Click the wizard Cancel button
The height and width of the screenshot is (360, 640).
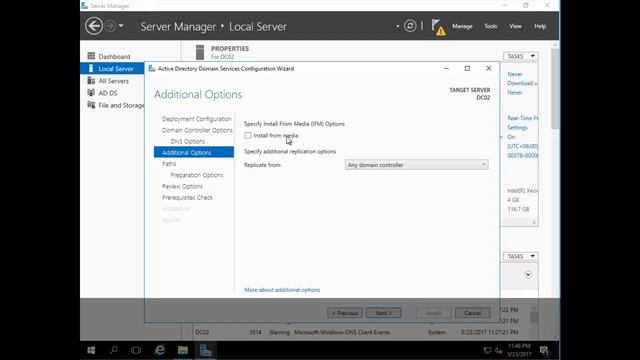[472, 313]
